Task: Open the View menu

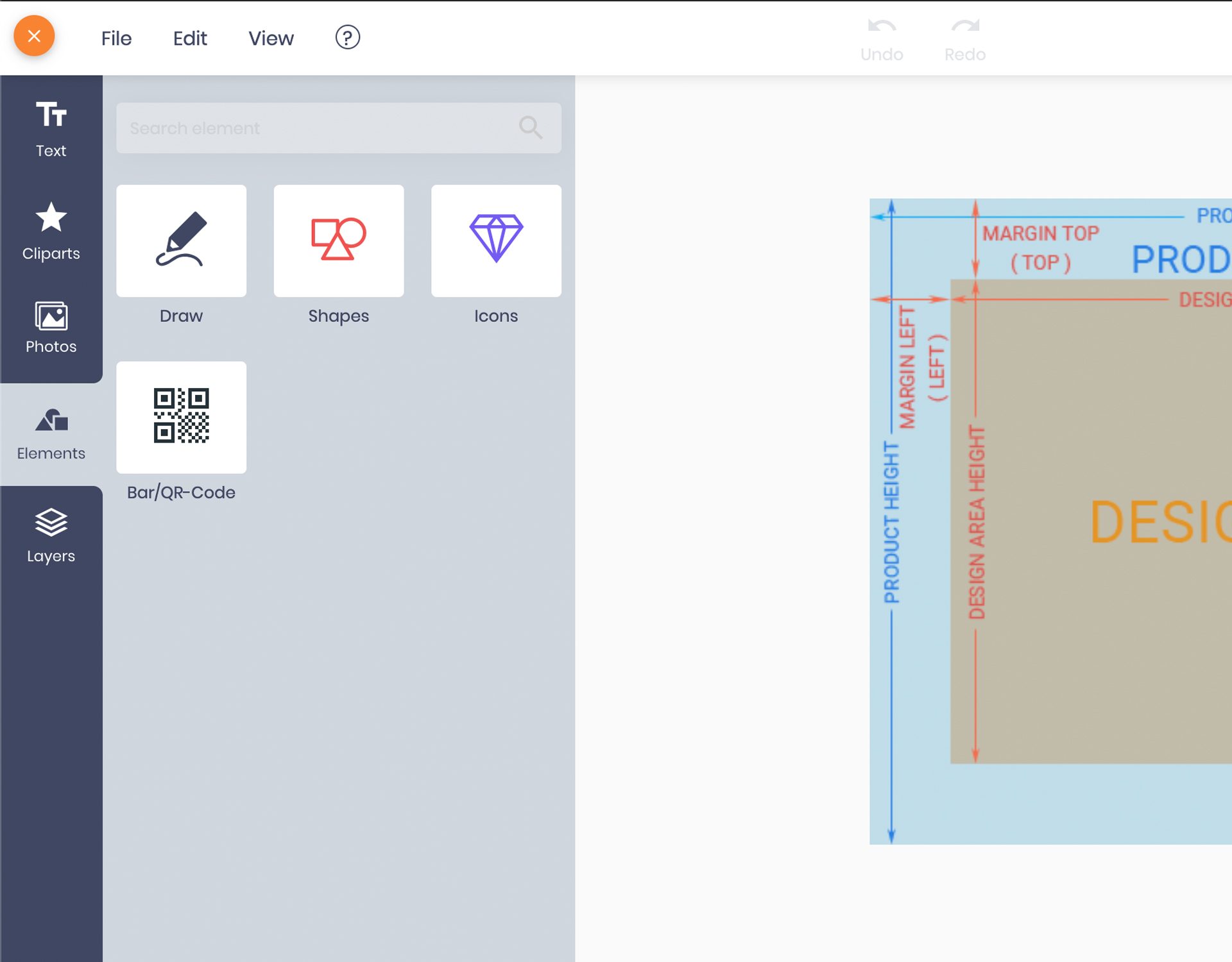Action: (x=271, y=38)
